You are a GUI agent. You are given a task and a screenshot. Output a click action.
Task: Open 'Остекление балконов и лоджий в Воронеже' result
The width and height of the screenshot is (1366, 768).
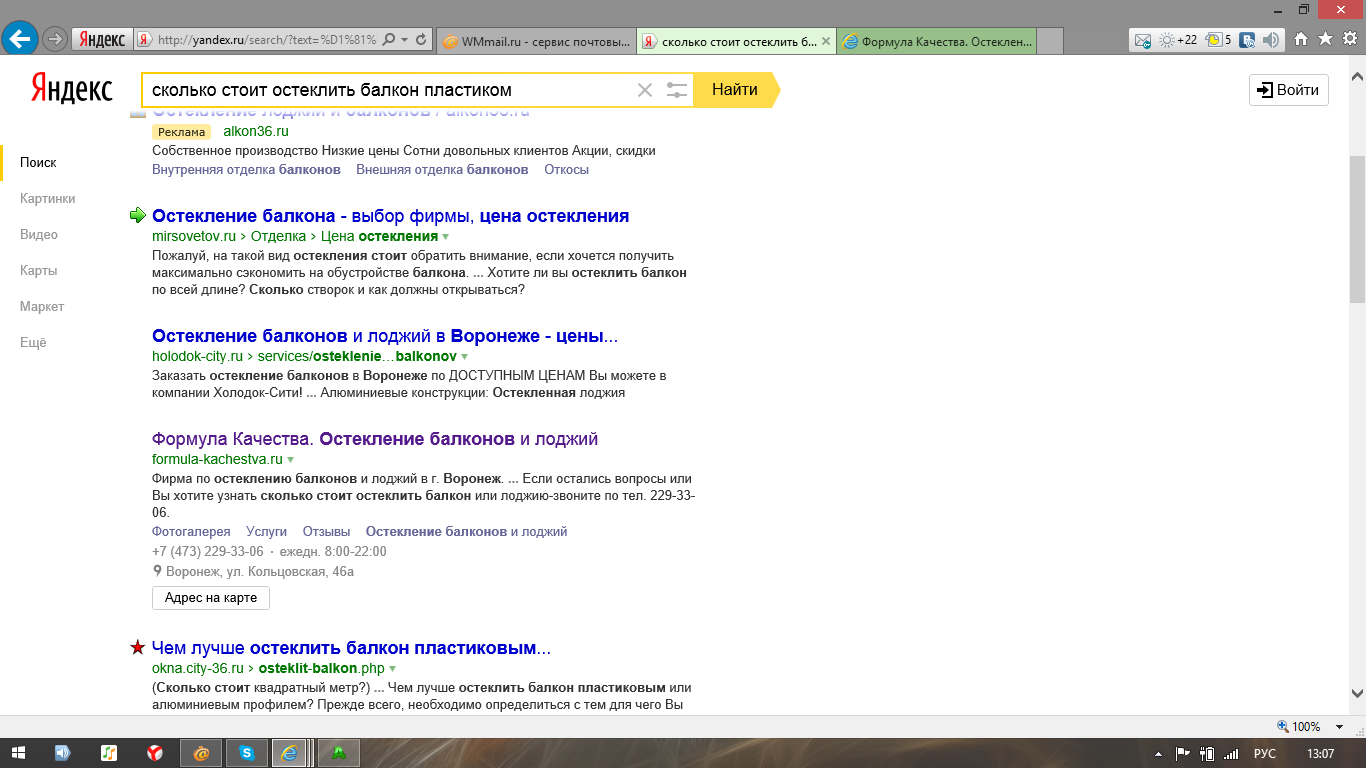[x=385, y=336]
